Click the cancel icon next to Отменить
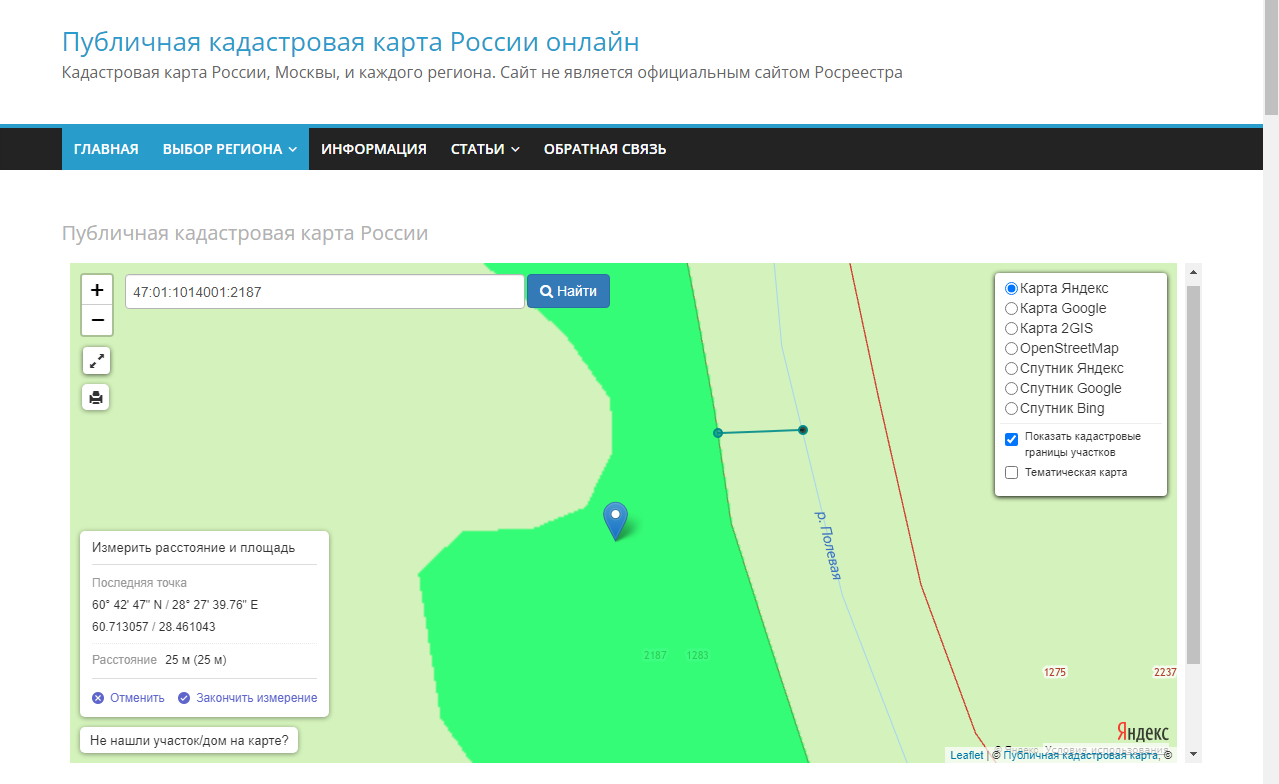The height and width of the screenshot is (784, 1279). coord(98,698)
